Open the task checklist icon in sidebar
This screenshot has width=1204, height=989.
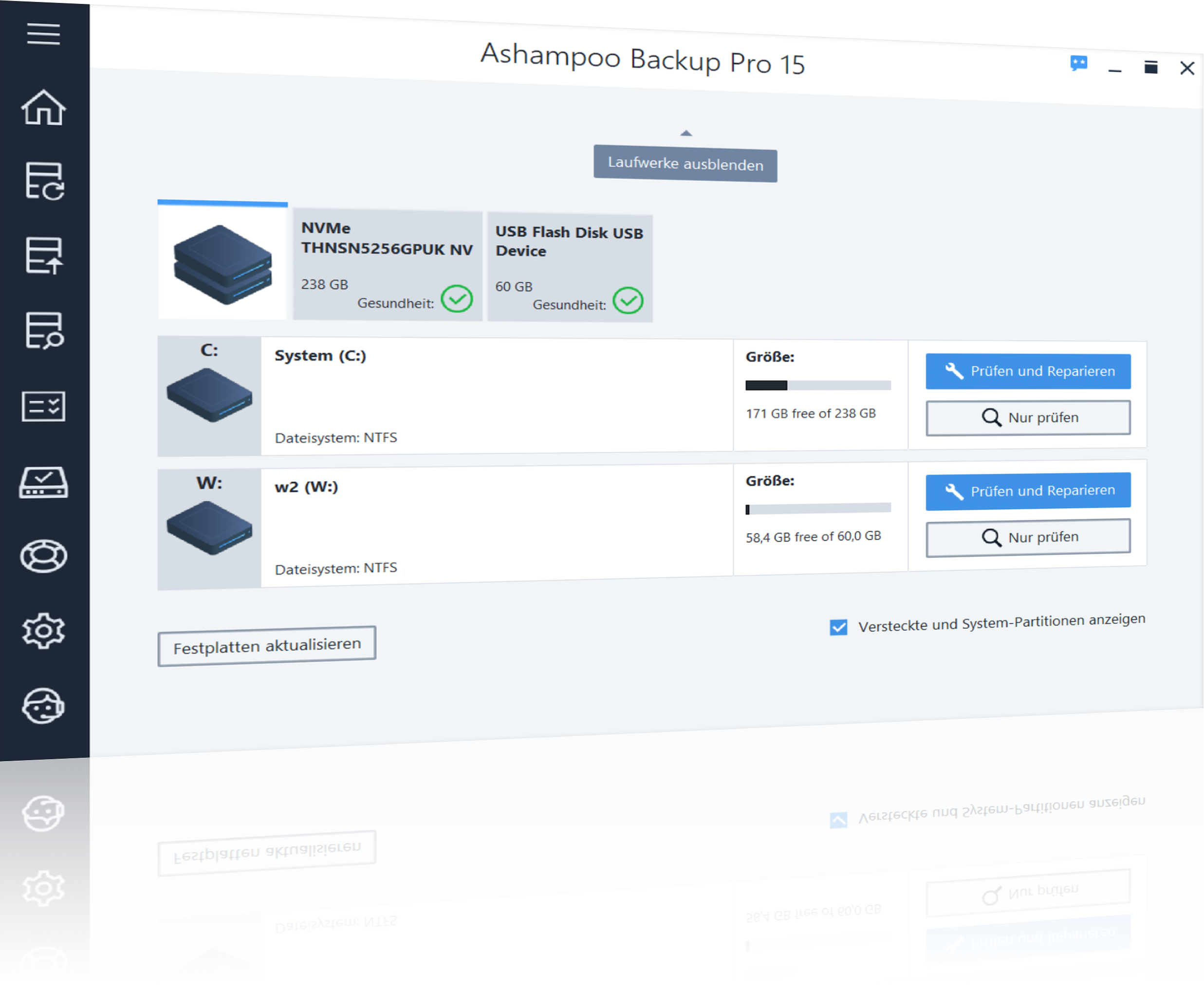[43, 406]
